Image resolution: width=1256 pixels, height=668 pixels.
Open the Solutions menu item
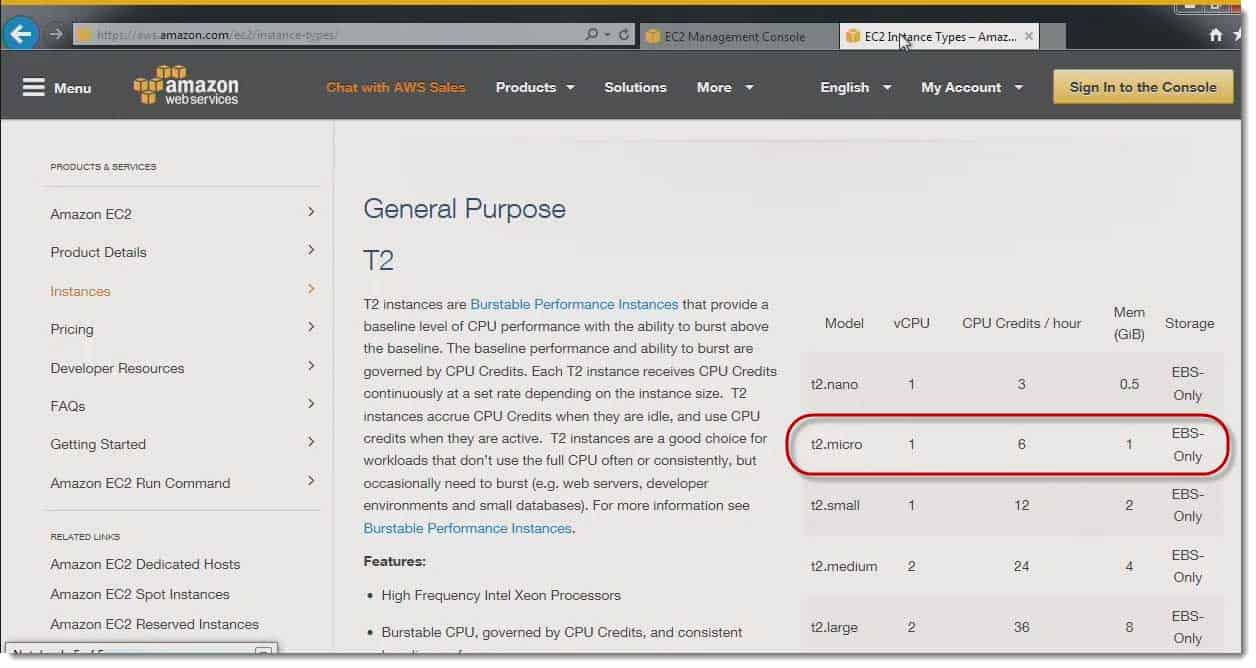point(635,88)
